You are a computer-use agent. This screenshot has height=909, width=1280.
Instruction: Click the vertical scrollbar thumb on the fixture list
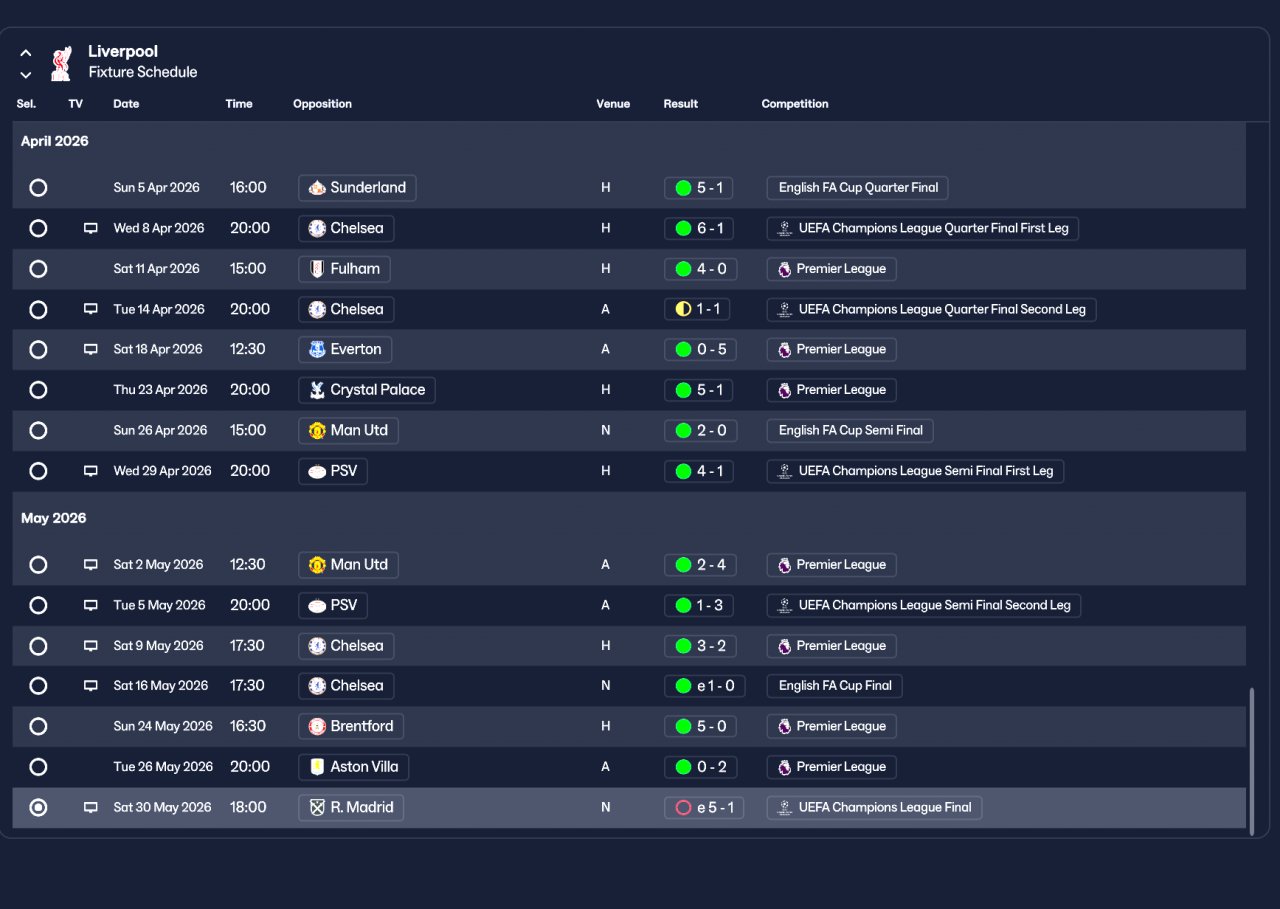[1251, 761]
